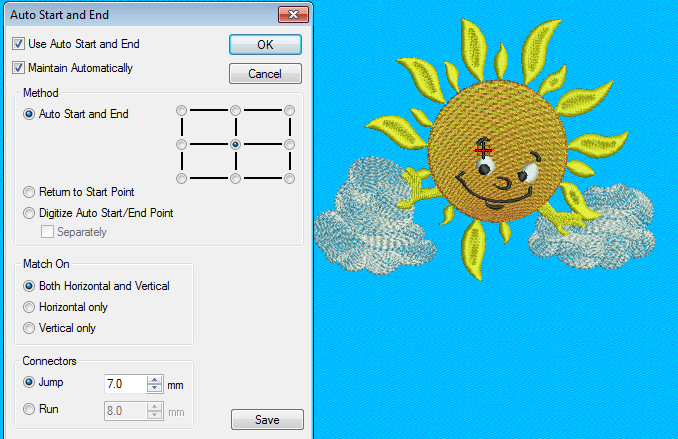
Task: Select Digitize Auto Start/End Point option
Action: pyautogui.click(x=29, y=213)
